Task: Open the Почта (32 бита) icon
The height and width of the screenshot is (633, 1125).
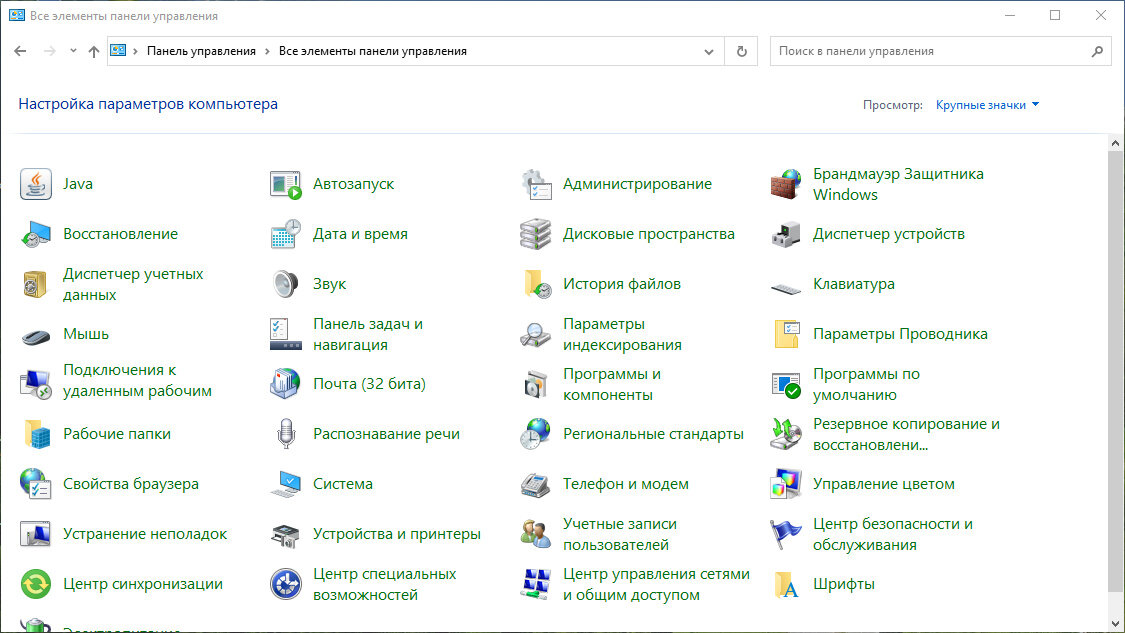Action: pos(286,384)
